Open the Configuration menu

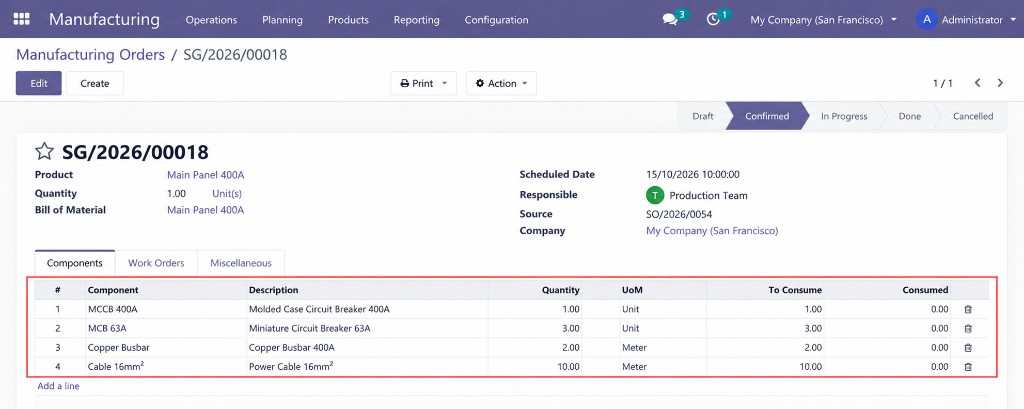496,20
